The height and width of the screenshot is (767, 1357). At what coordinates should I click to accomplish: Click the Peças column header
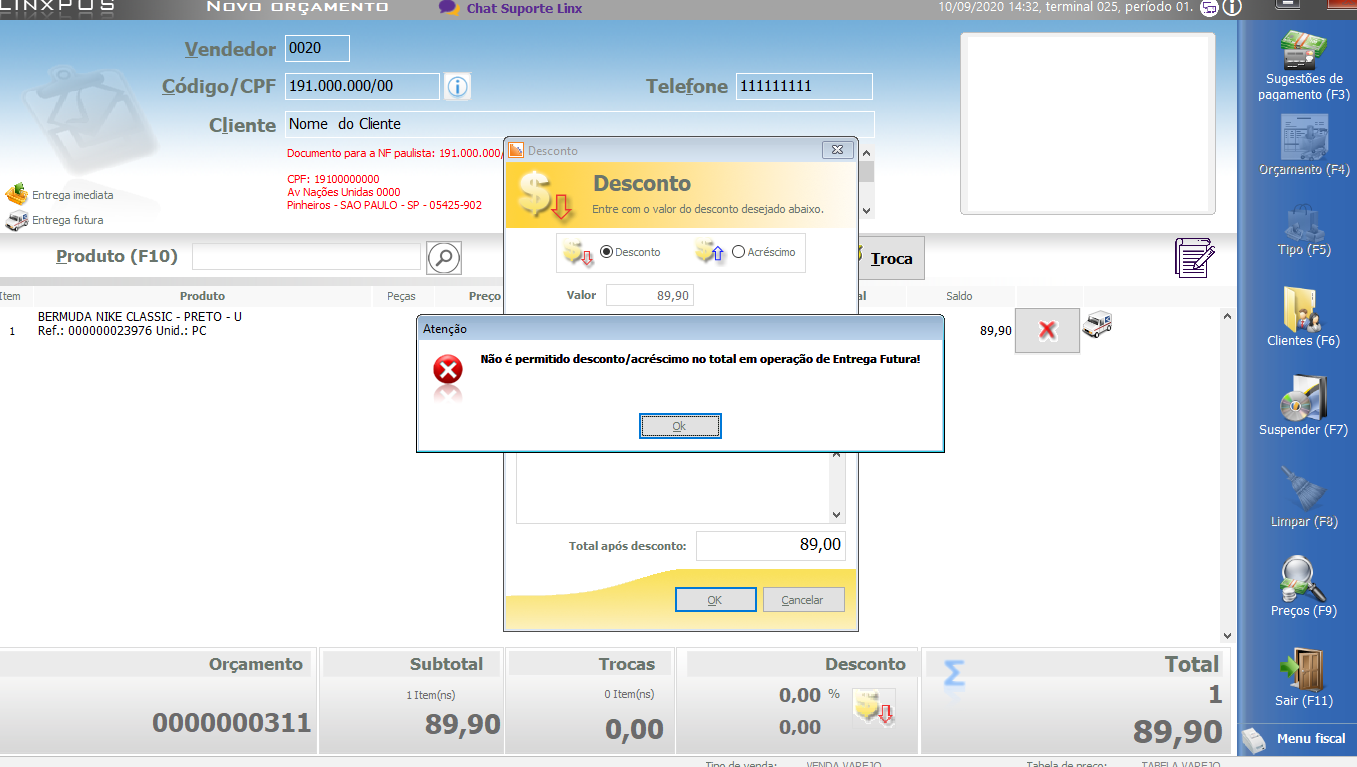pyautogui.click(x=401, y=296)
